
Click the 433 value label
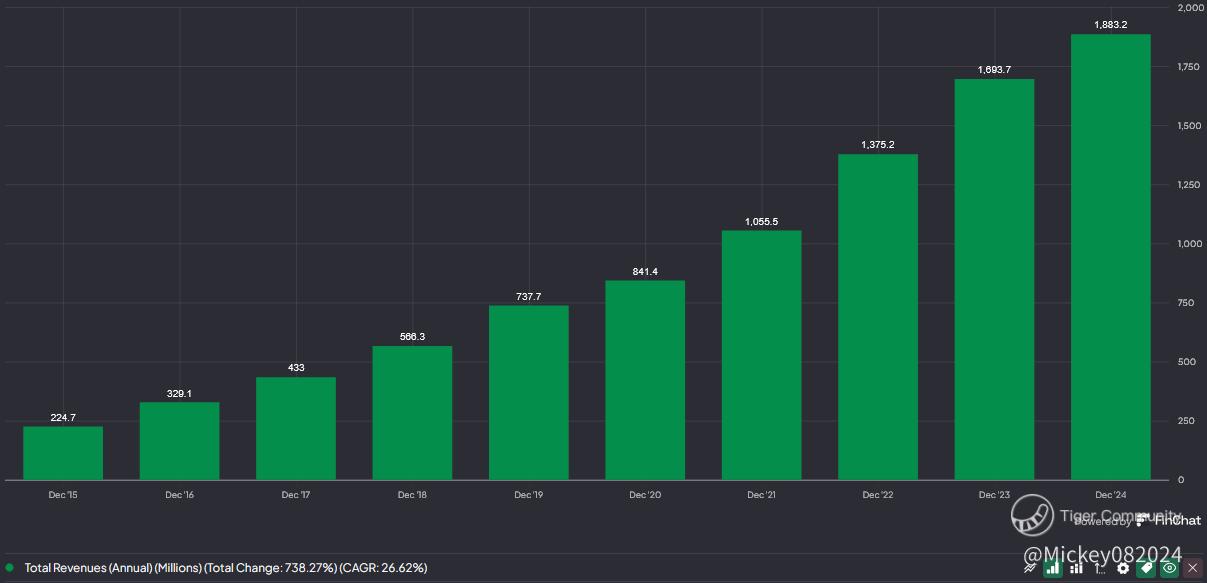pyautogui.click(x=296, y=367)
